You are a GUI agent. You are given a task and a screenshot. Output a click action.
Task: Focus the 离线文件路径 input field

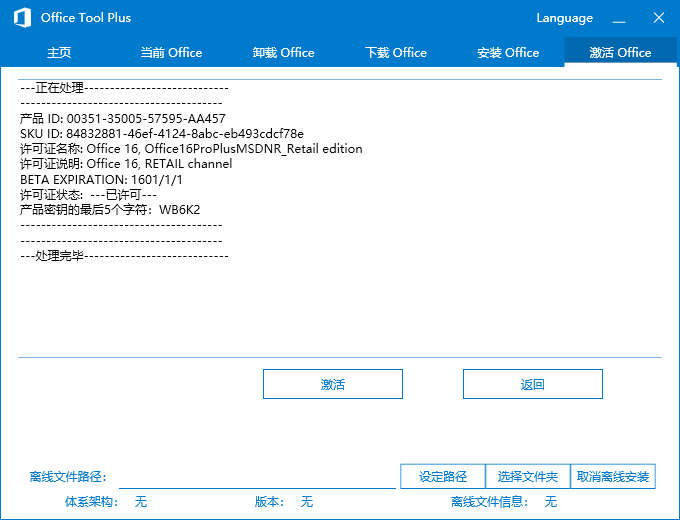point(256,478)
